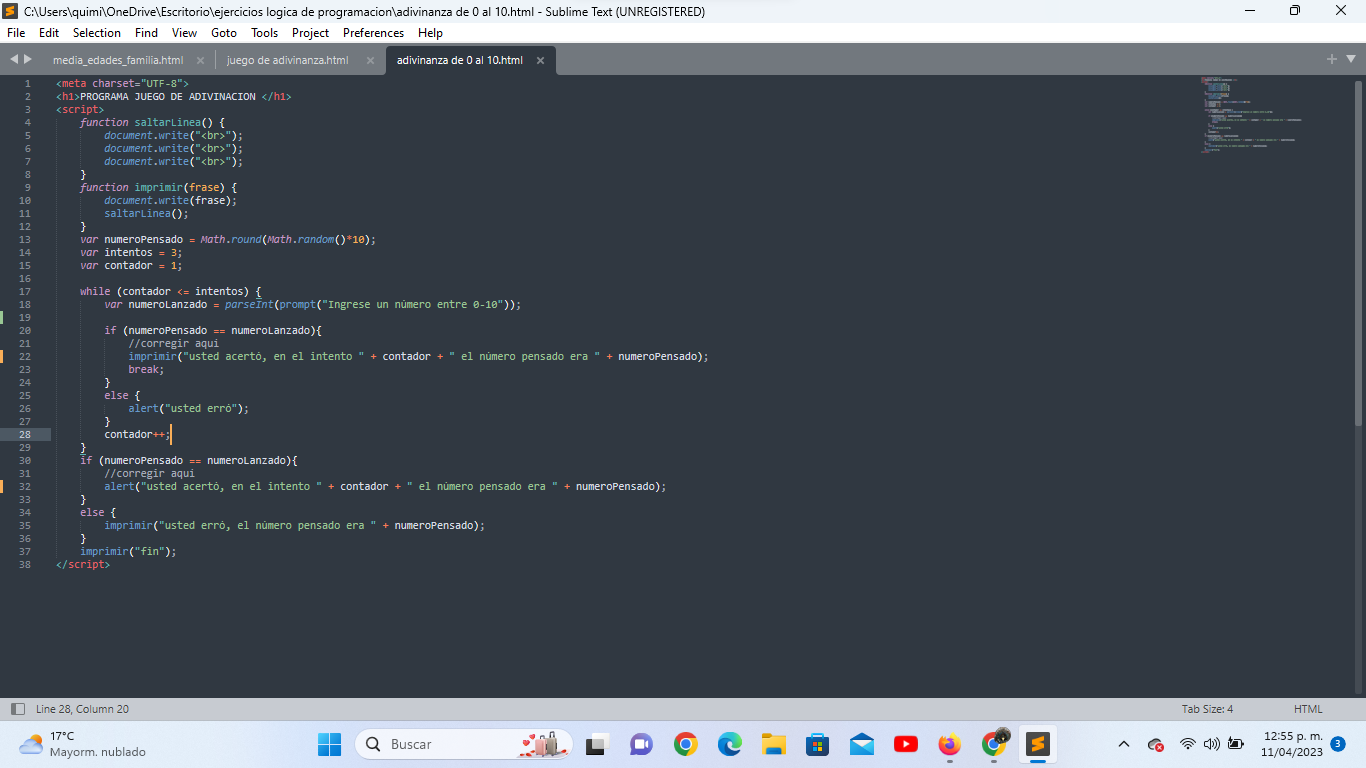Image resolution: width=1366 pixels, height=768 pixels.
Task: Open the File menu
Action: pos(16,33)
